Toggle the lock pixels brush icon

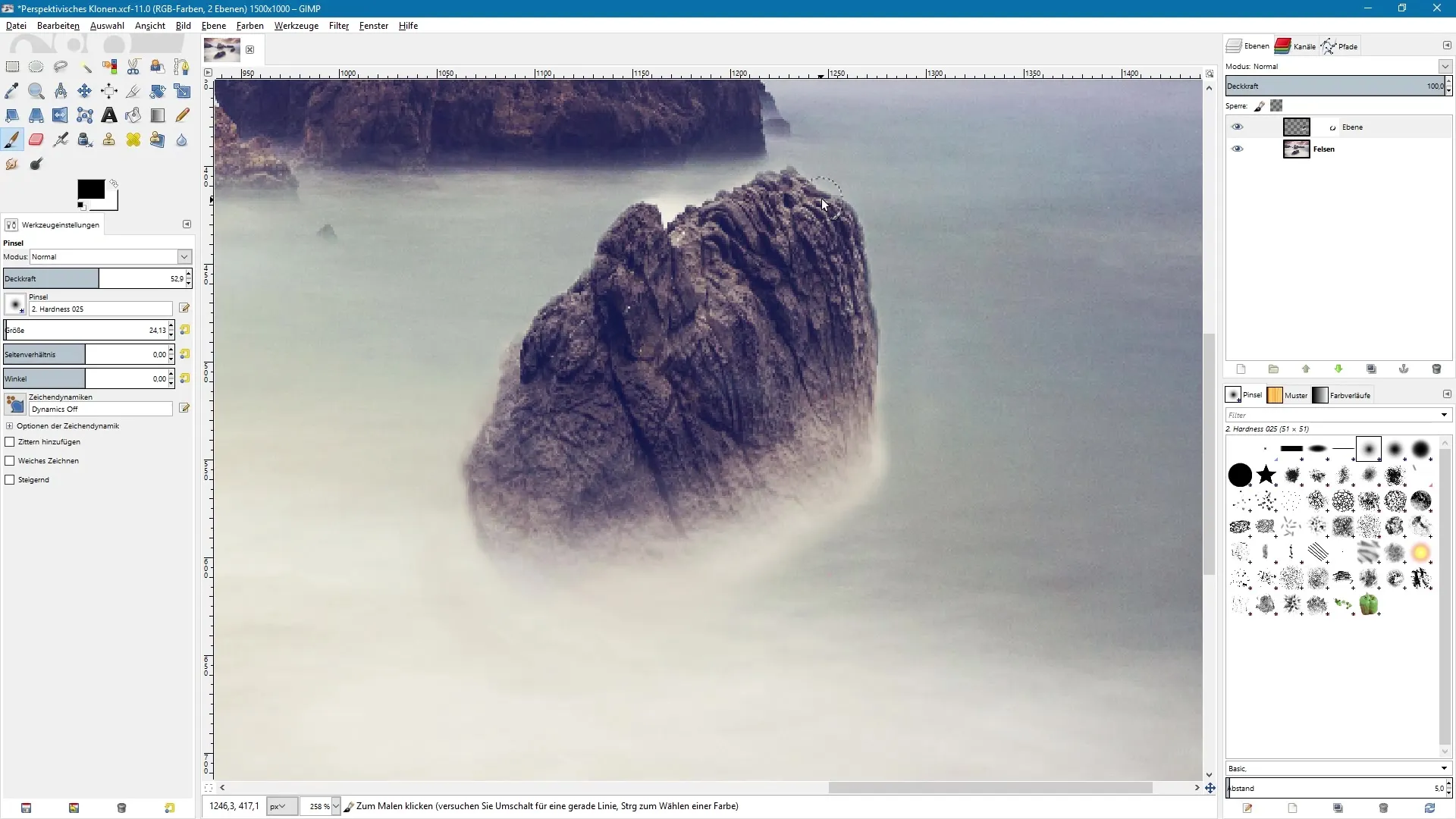click(1260, 106)
